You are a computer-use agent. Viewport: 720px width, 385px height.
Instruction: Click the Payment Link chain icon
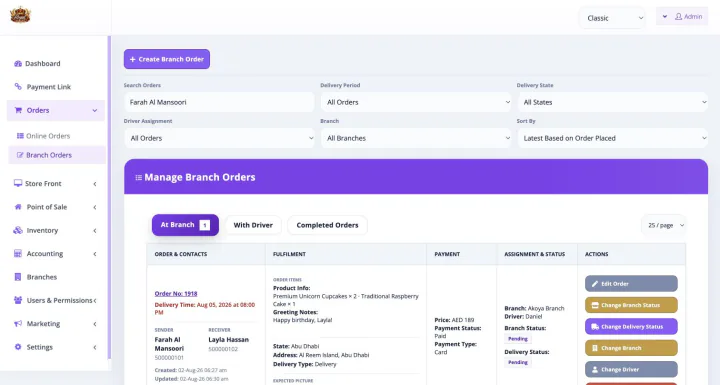(18, 86)
